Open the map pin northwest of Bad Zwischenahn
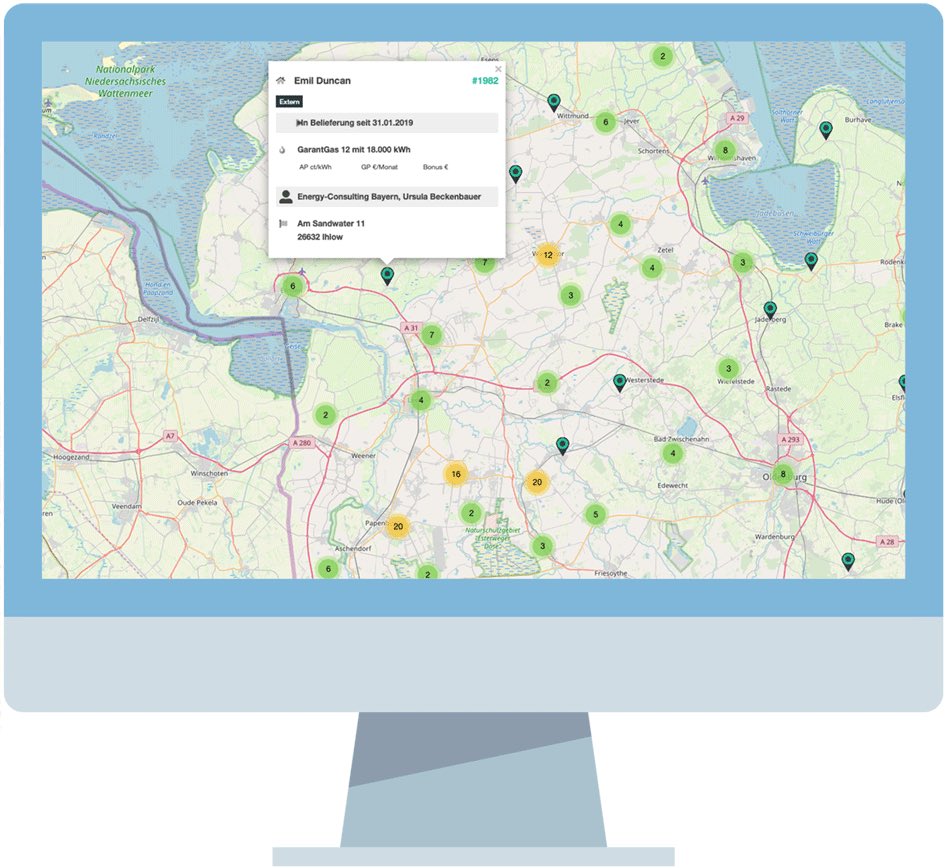Screen dimensions: 945x868 click(562, 445)
